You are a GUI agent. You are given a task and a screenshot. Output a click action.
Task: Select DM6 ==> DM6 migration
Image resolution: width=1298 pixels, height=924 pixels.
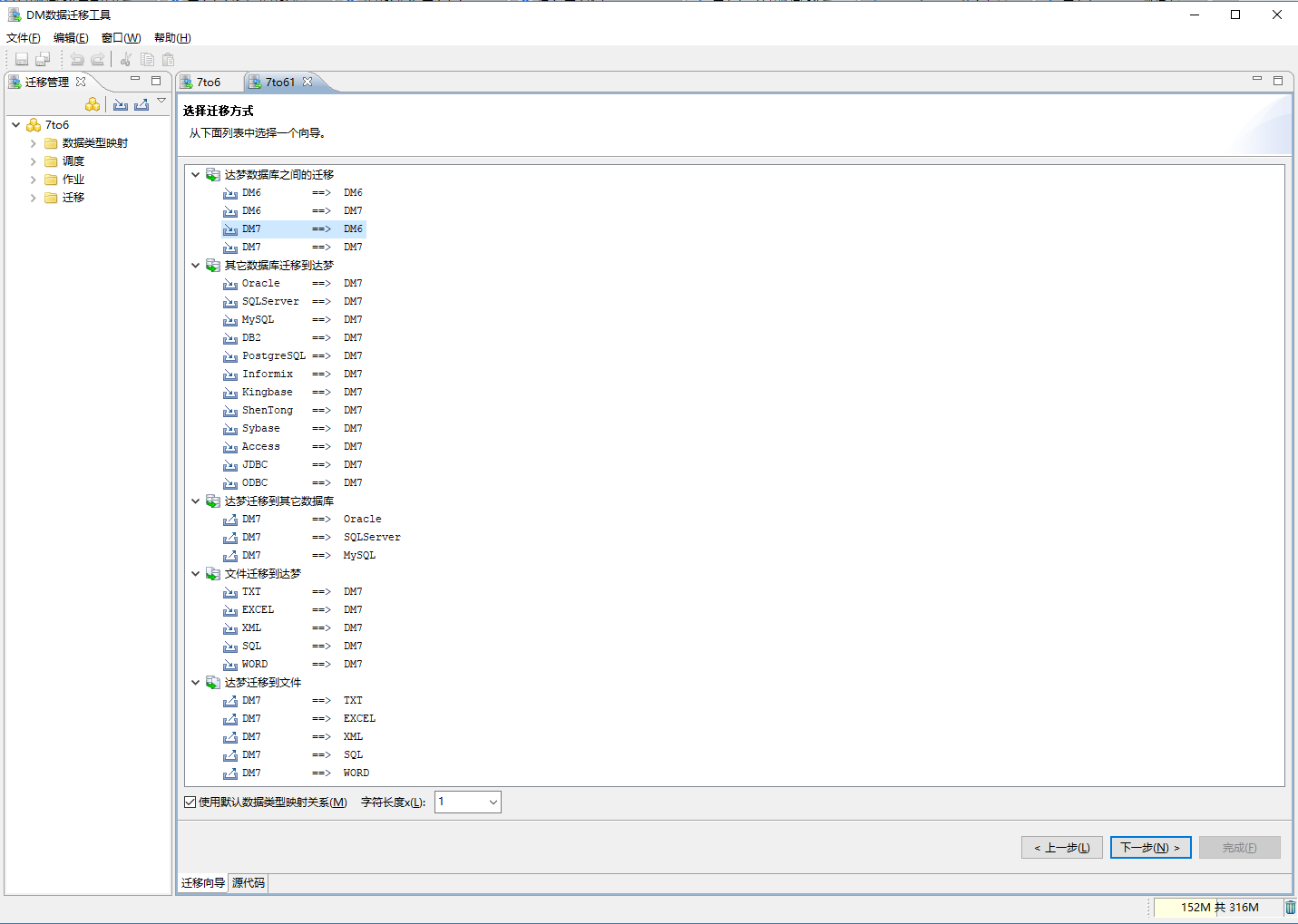(293, 193)
